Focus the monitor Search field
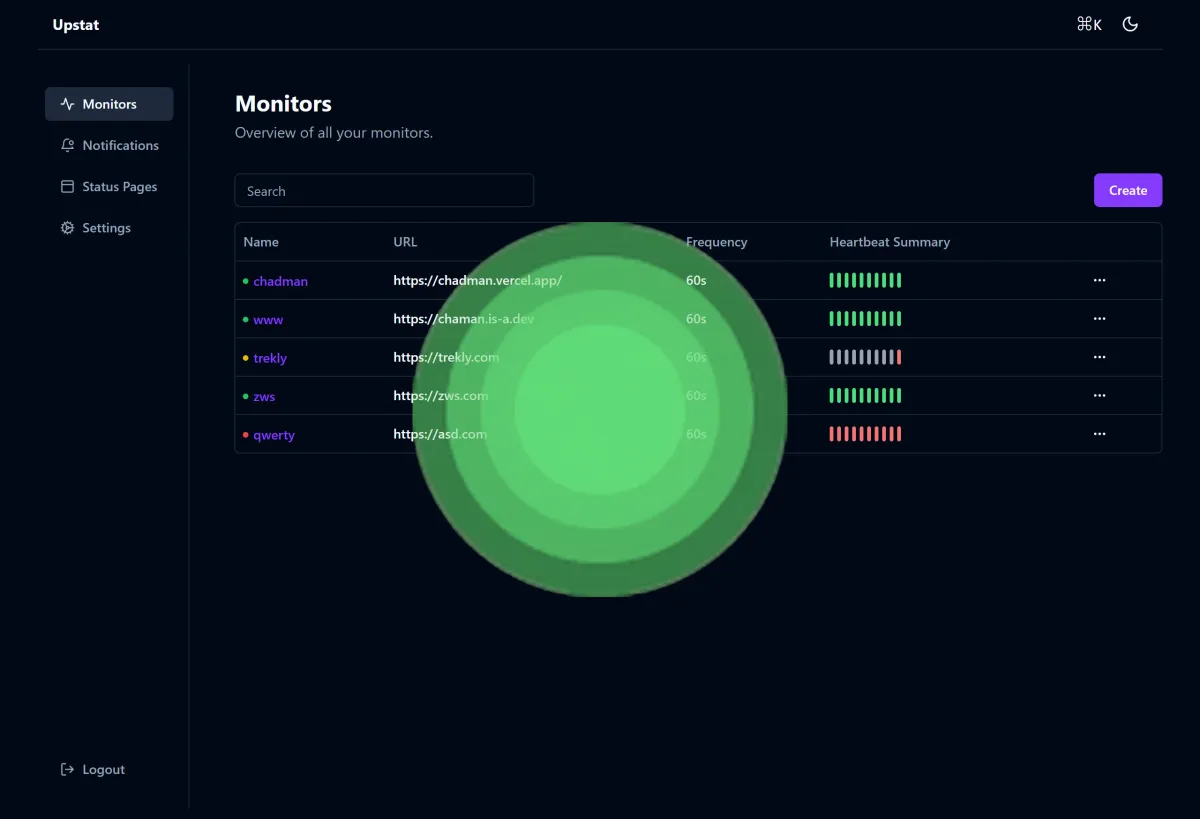 tap(384, 191)
